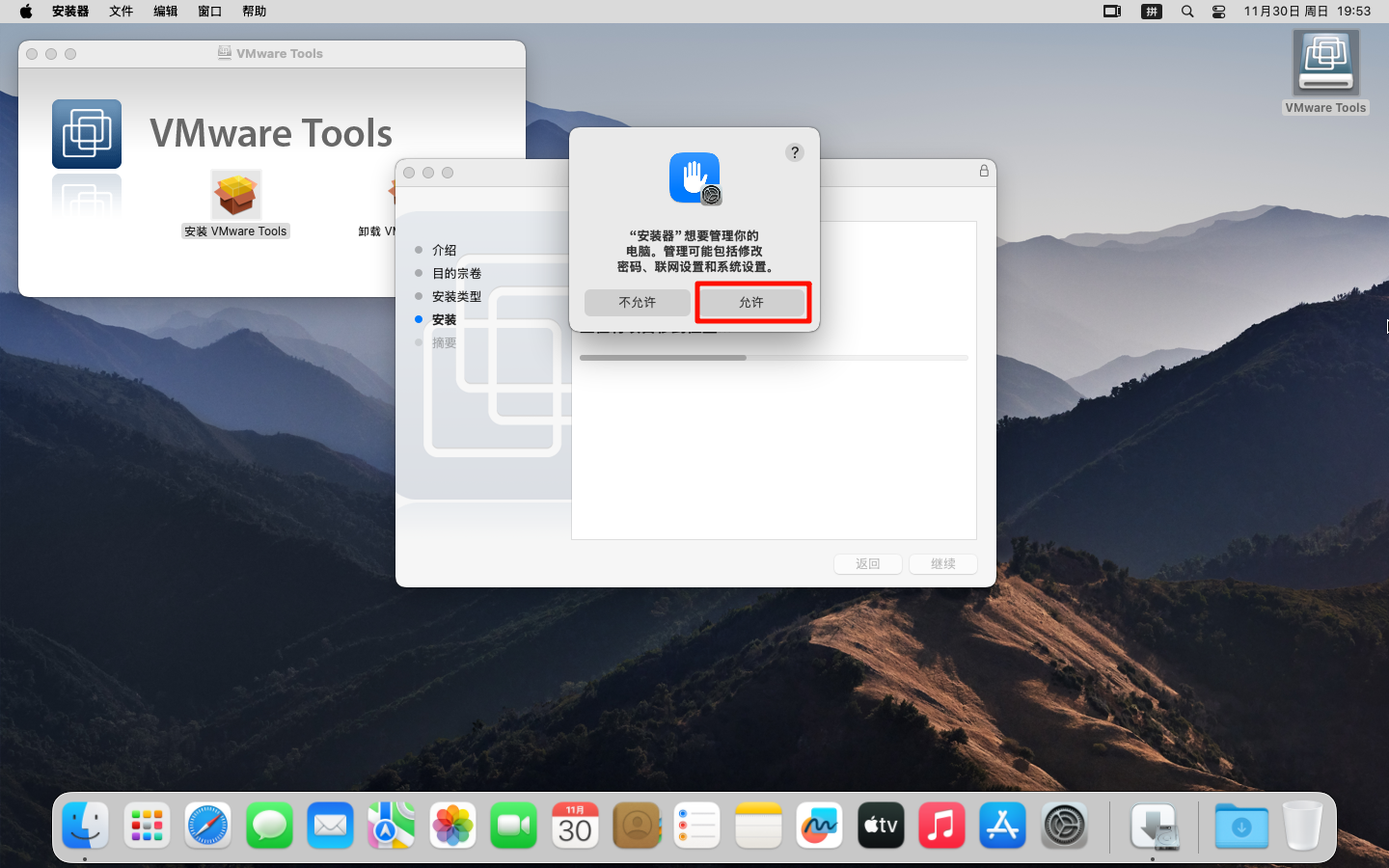Open Photos from the Dock

452,826
